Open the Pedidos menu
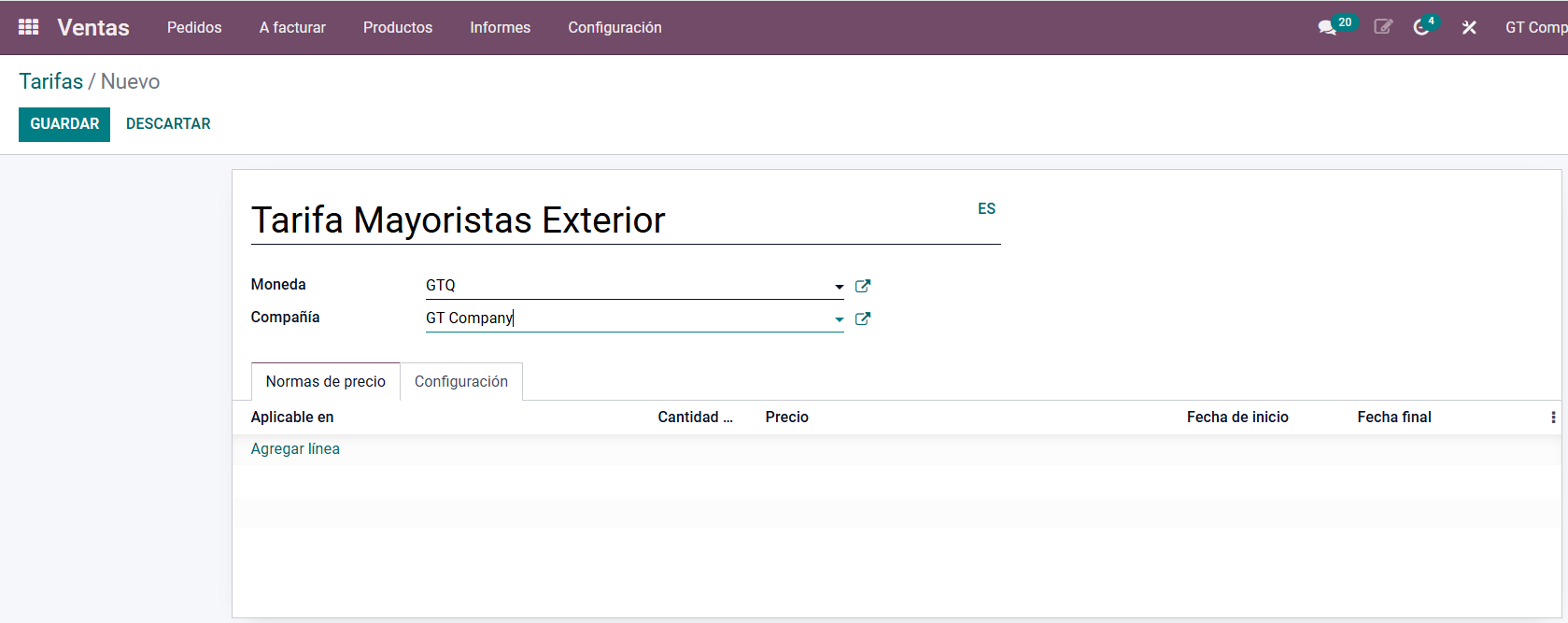 [194, 27]
